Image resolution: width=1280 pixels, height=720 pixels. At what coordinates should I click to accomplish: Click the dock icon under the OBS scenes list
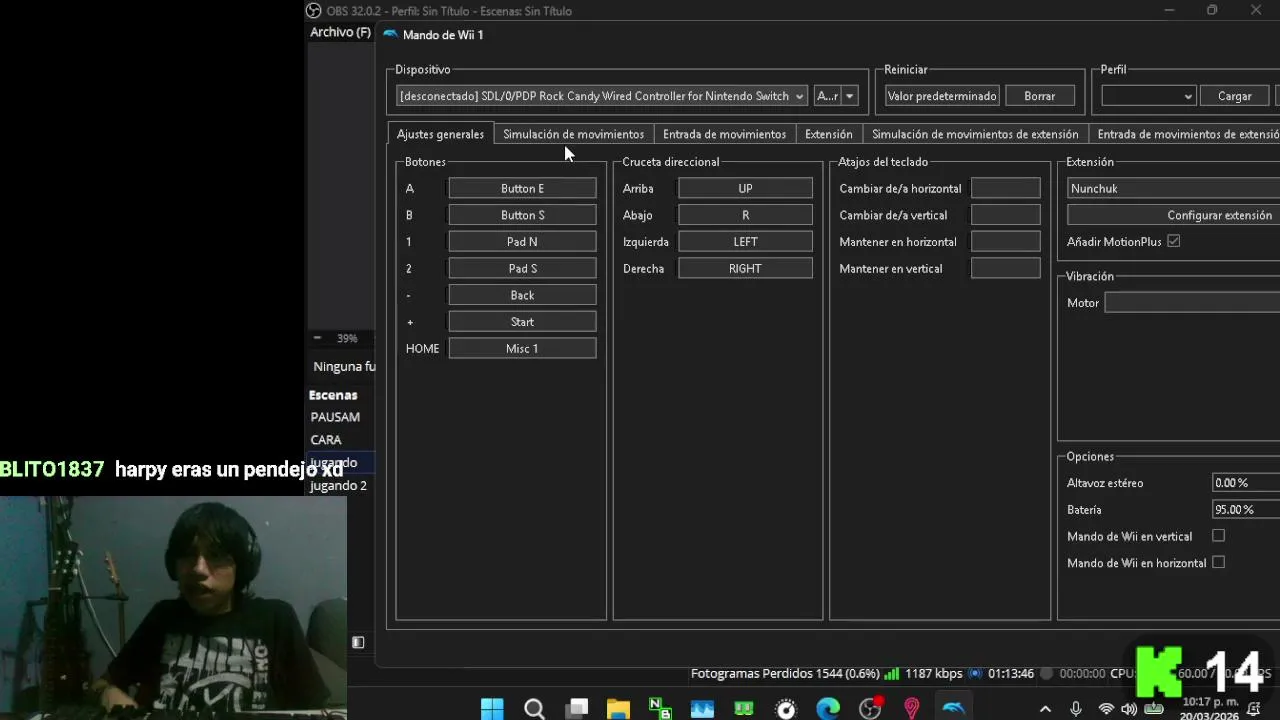pos(358,642)
